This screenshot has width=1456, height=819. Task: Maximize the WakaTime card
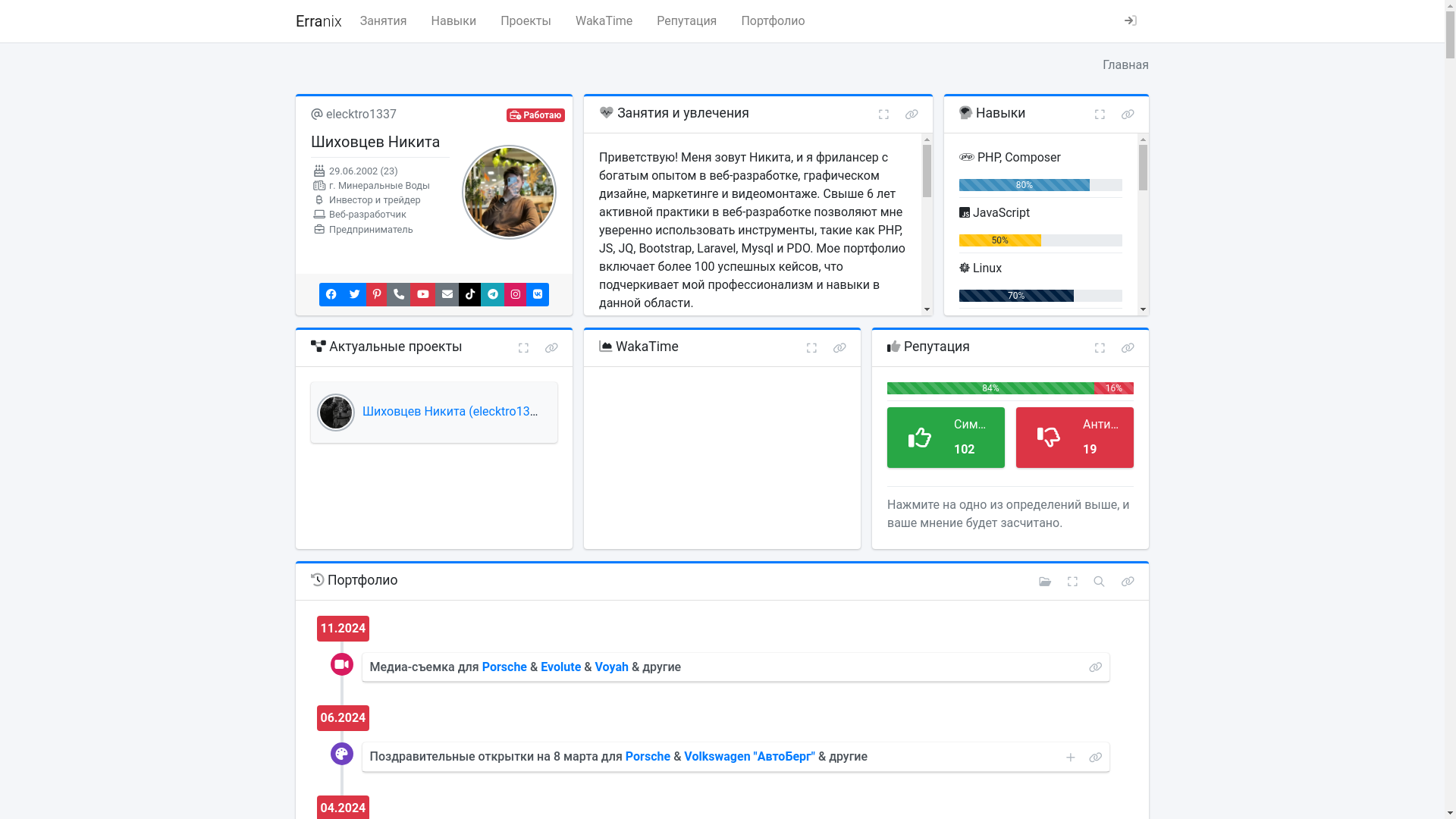coord(811,348)
